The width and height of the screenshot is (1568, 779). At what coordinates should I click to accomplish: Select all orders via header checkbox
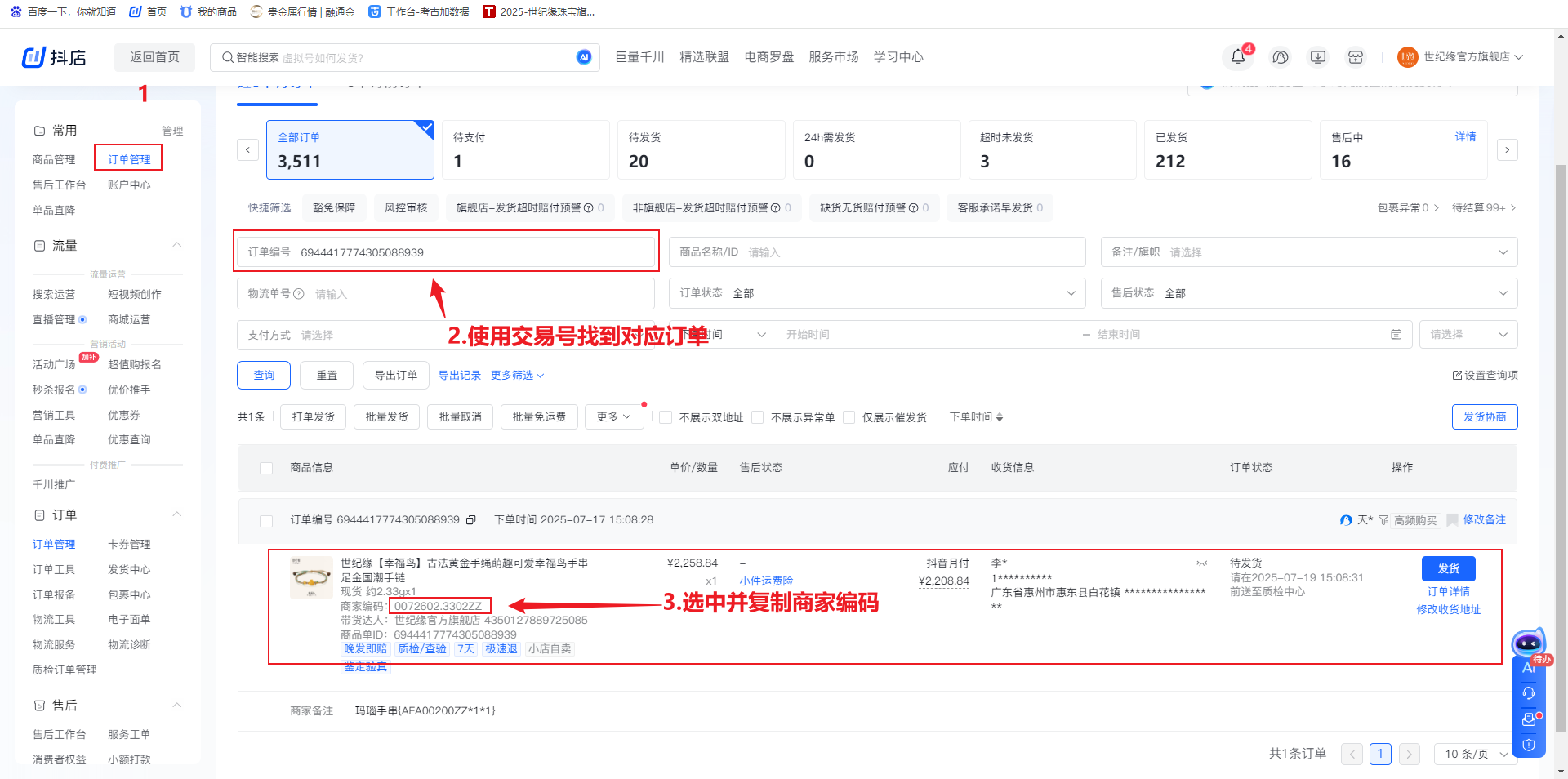tap(266, 468)
